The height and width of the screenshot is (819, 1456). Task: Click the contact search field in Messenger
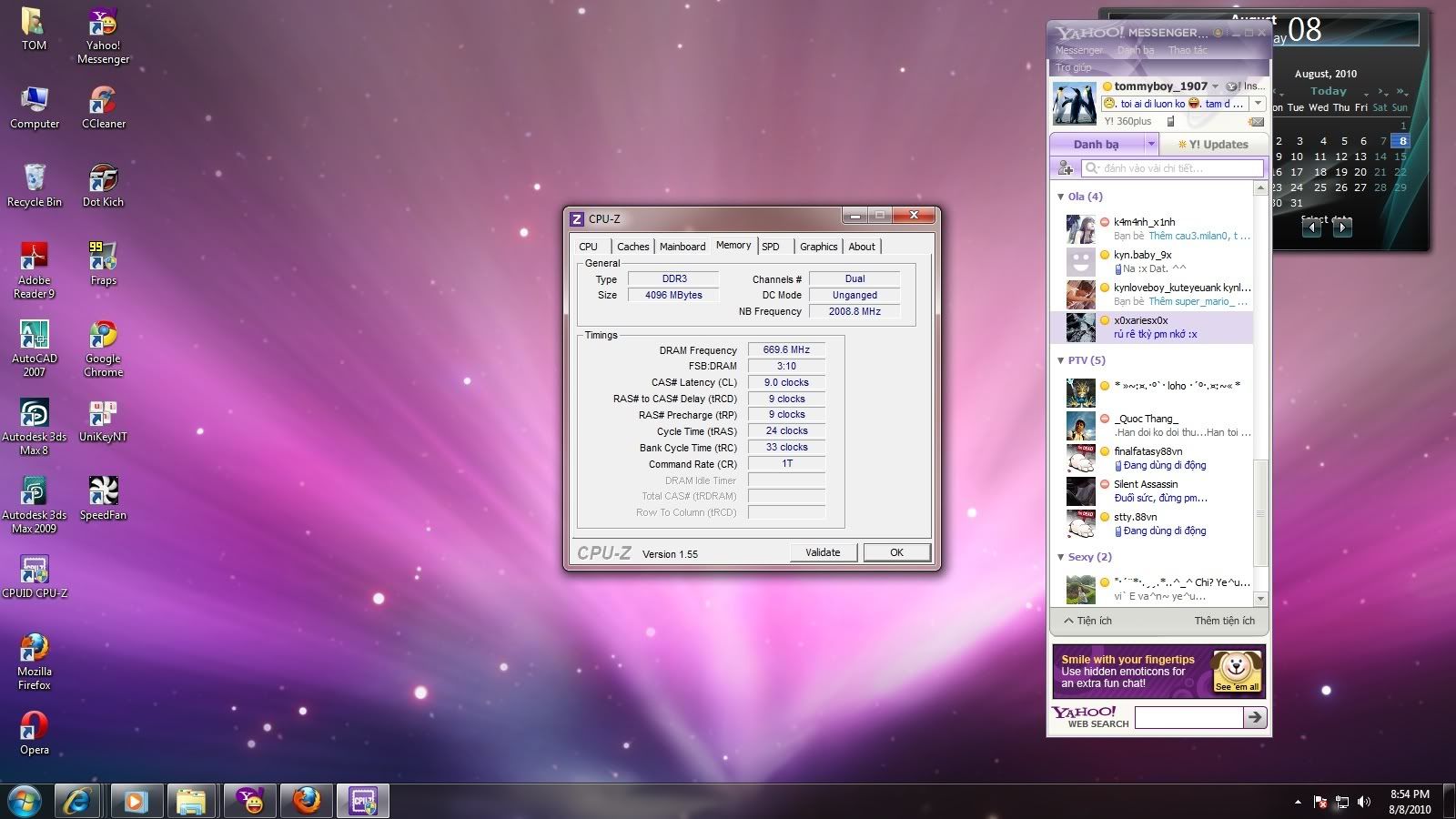point(1173,168)
